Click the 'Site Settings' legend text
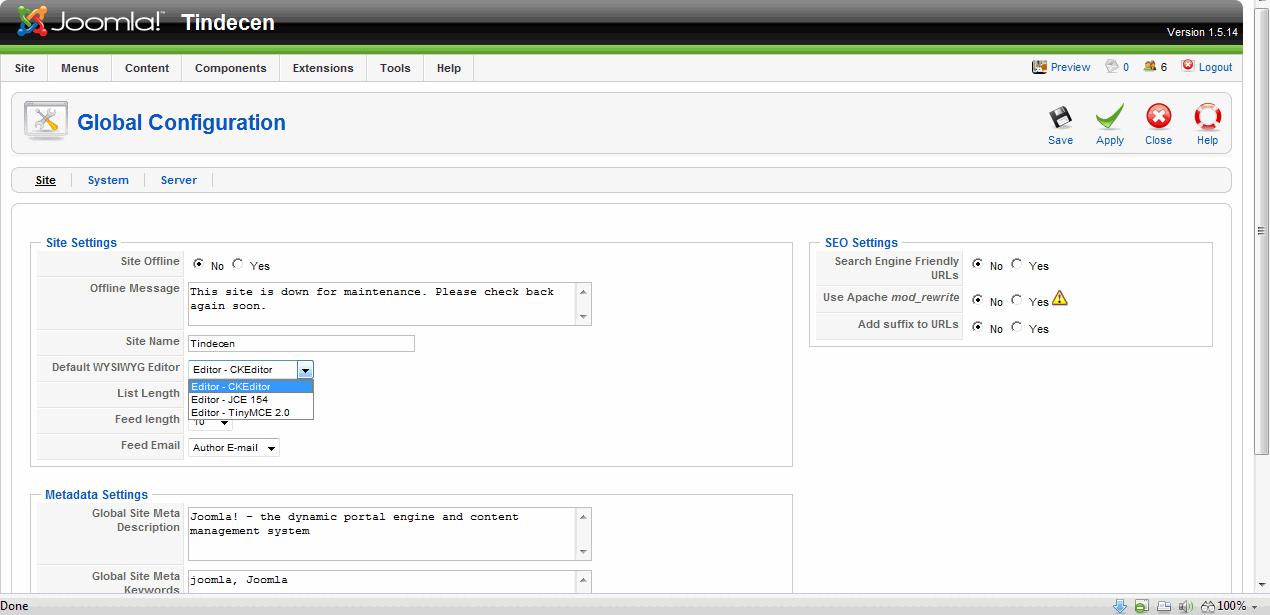 click(81, 242)
